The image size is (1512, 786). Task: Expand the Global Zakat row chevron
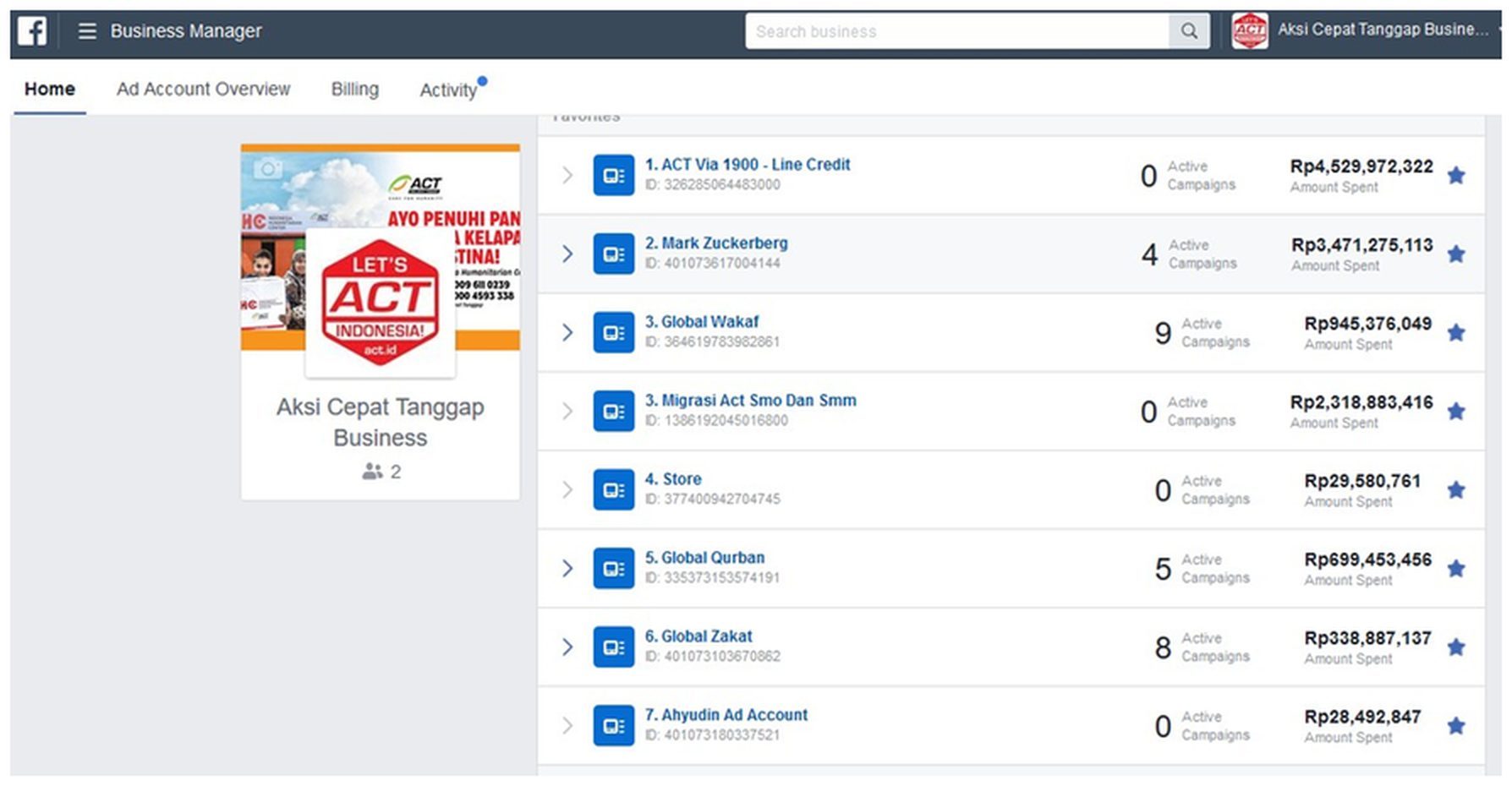pyautogui.click(x=567, y=647)
